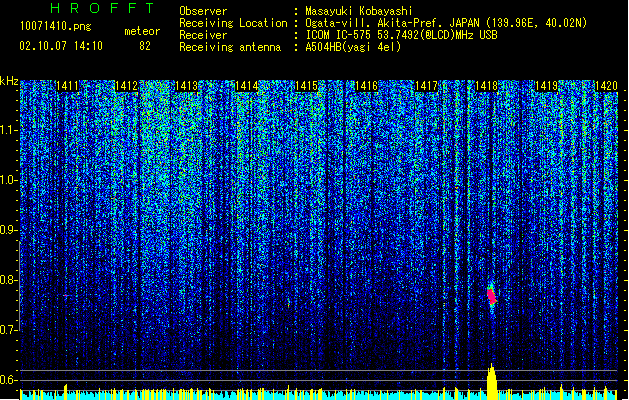Select the filename 10071410.png
The image size is (629, 400).
56,27
